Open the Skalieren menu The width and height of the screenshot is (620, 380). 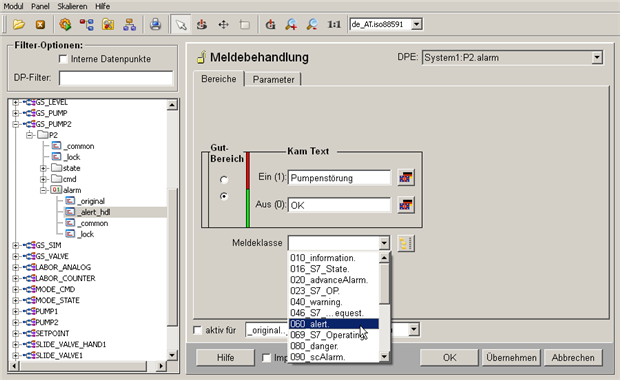point(72,6)
